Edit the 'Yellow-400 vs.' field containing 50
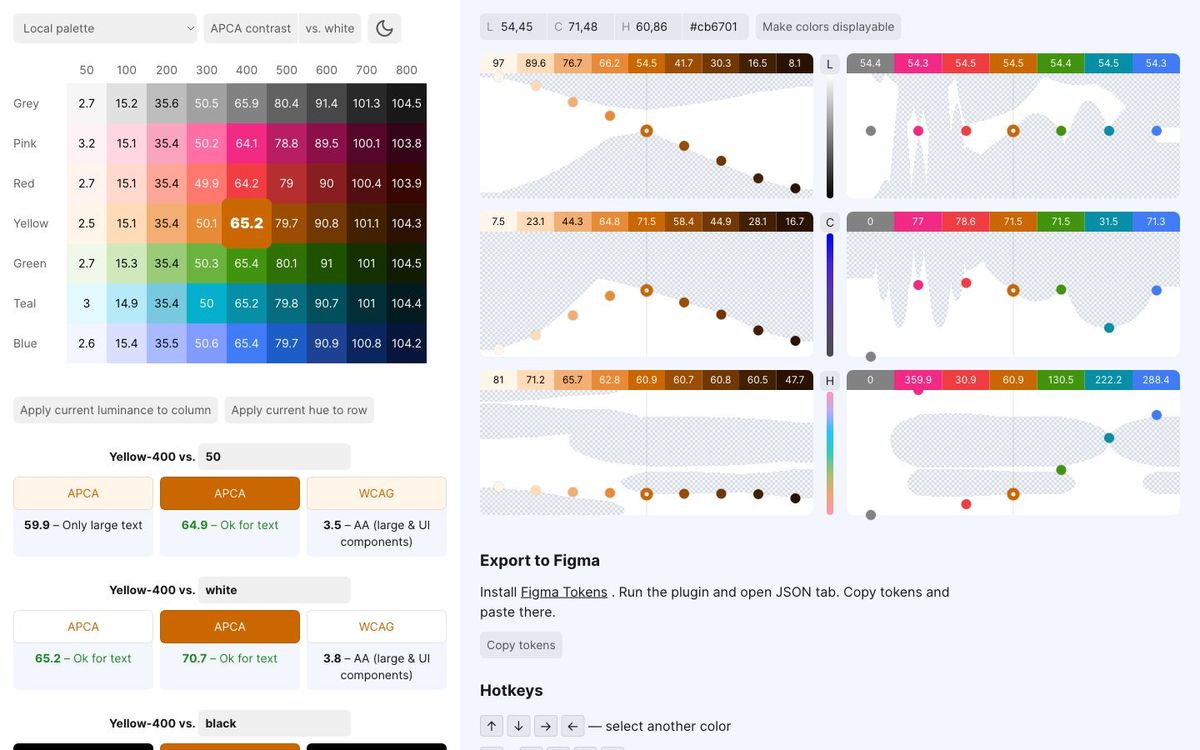The width and height of the screenshot is (1200, 750). pos(274,457)
